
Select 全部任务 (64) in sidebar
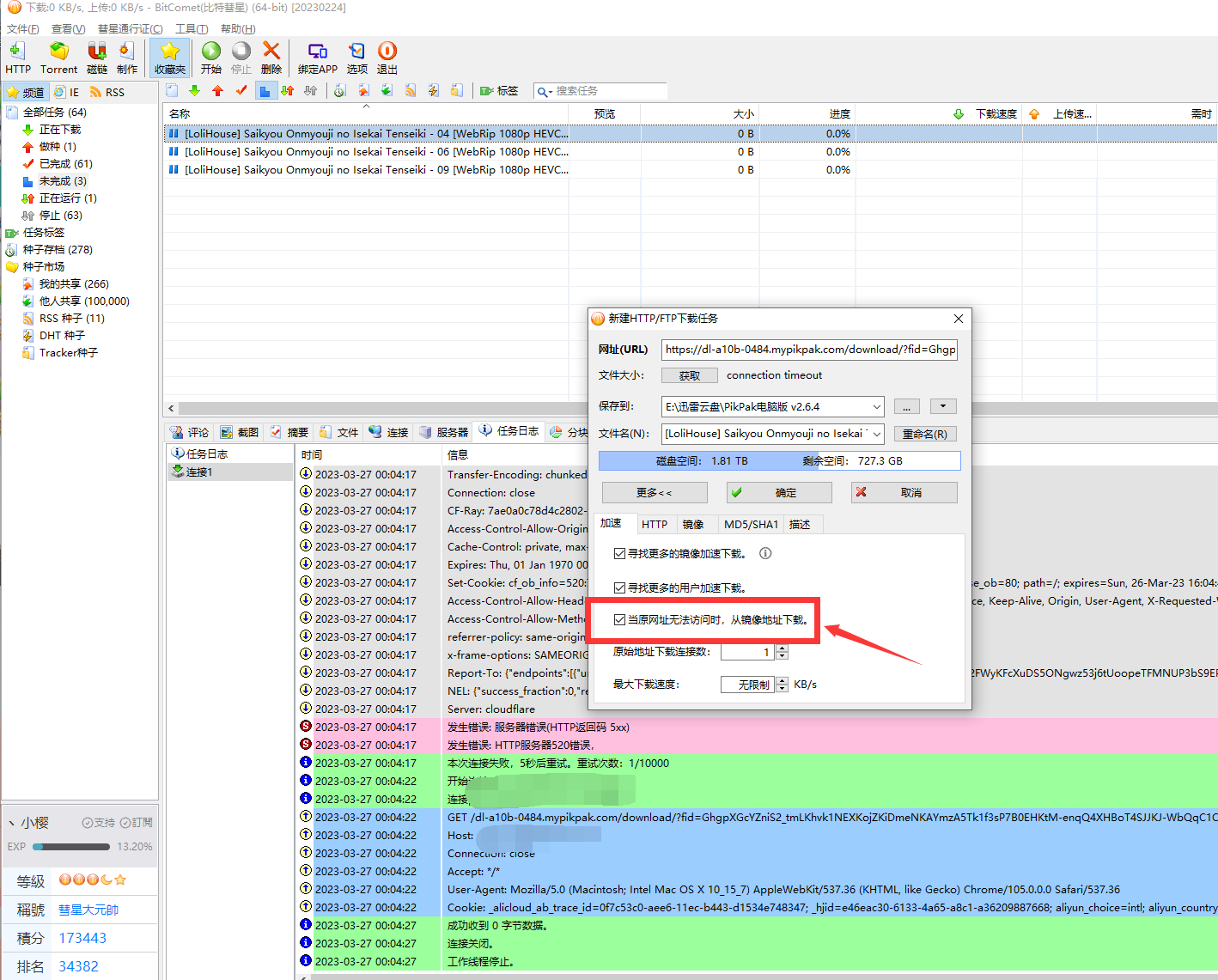pos(54,113)
